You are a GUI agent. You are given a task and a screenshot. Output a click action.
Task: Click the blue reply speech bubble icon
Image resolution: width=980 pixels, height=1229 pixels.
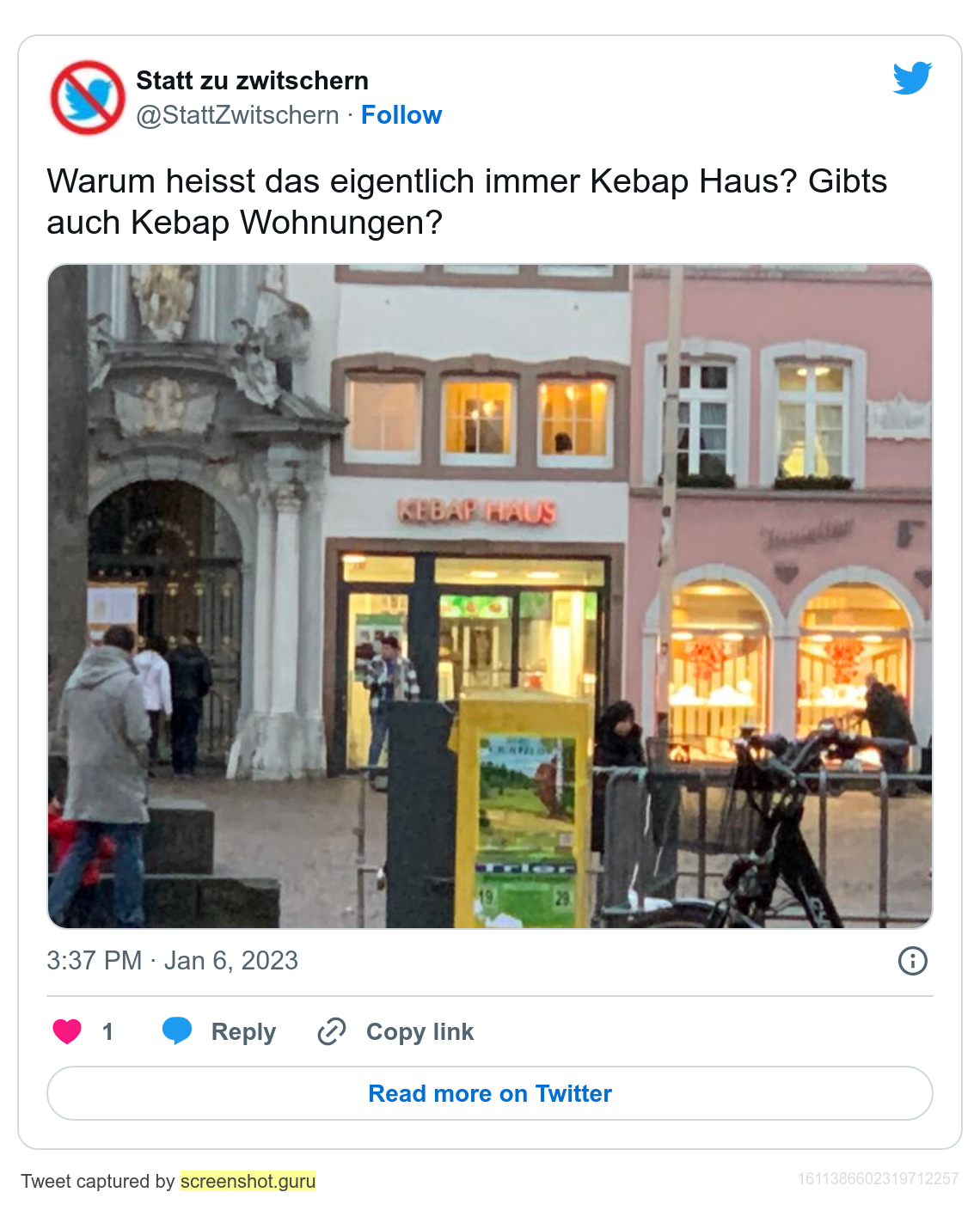point(177,1030)
